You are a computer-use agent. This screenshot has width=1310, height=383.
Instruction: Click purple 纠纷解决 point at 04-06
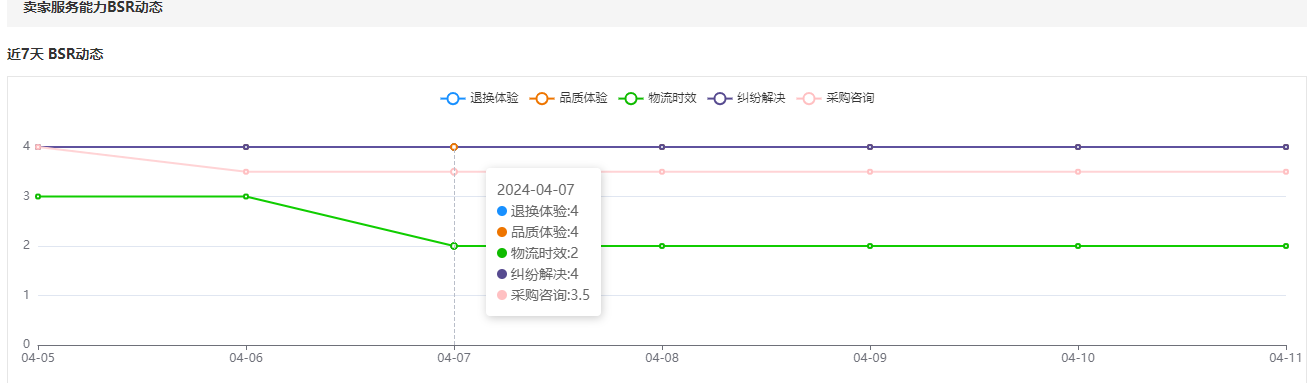click(246, 147)
